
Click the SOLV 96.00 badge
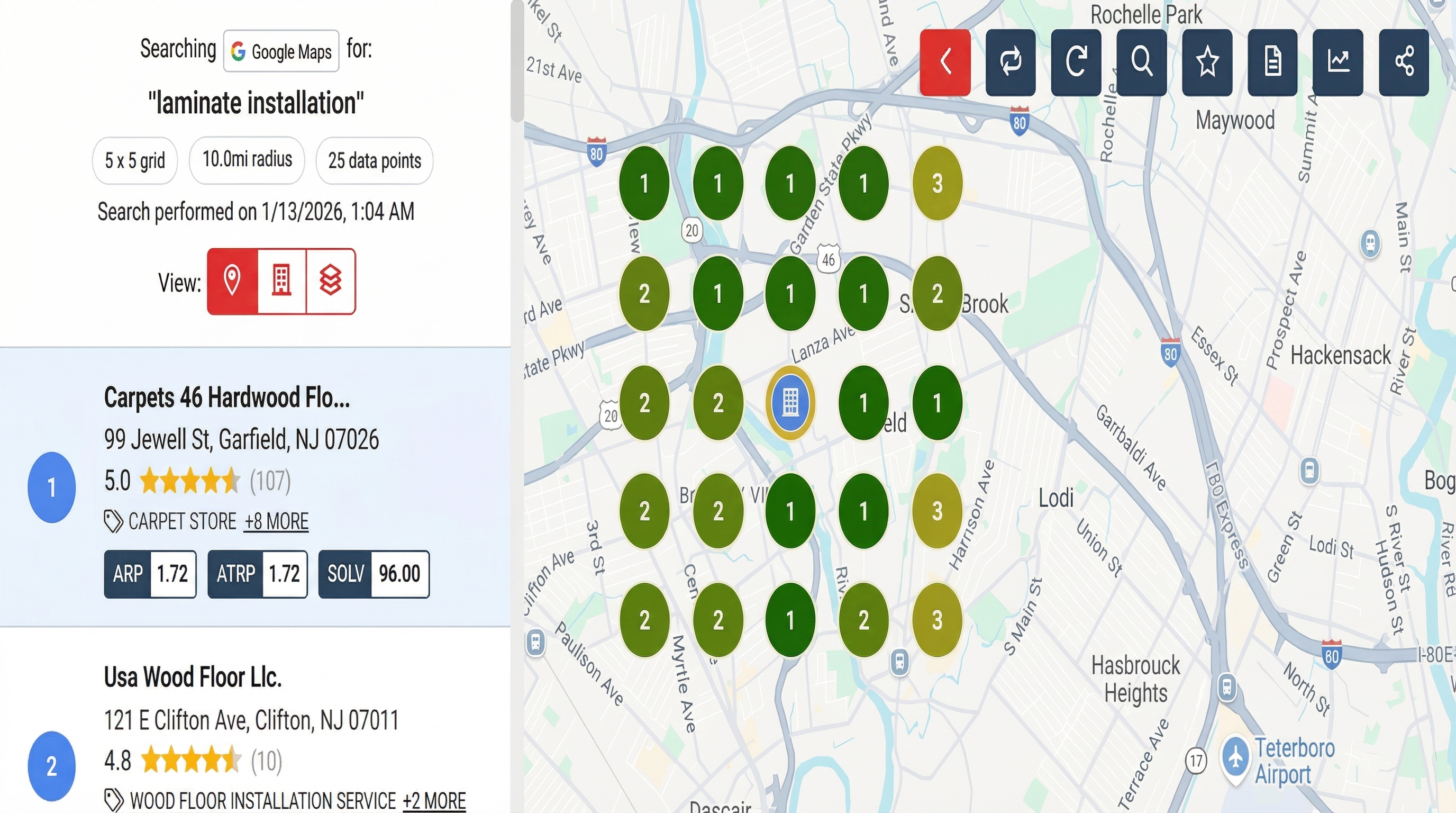(x=374, y=574)
